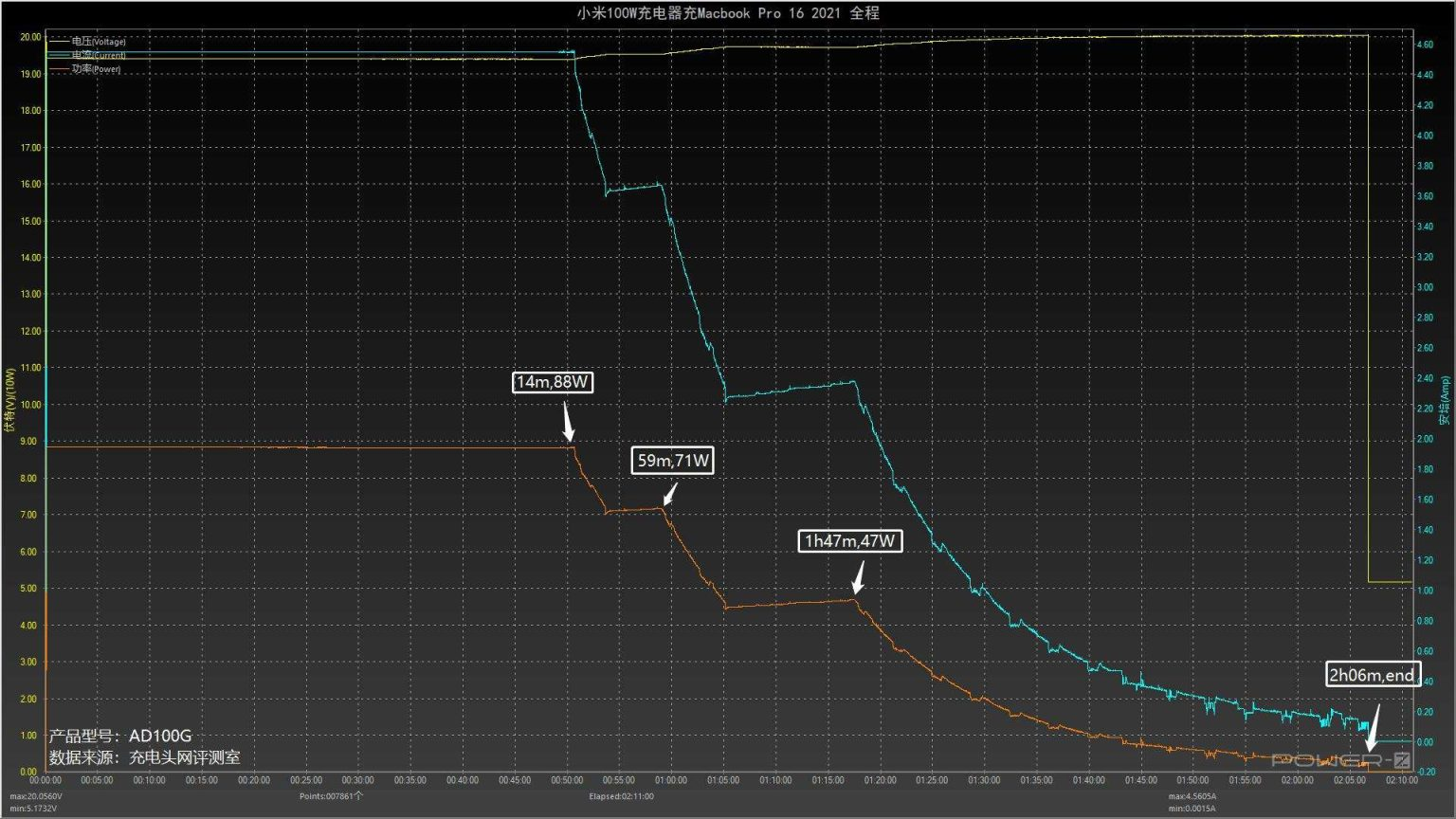Choose the 02:10:00 time axis label
The height and width of the screenshot is (819, 1456).
click(1402, 780)
